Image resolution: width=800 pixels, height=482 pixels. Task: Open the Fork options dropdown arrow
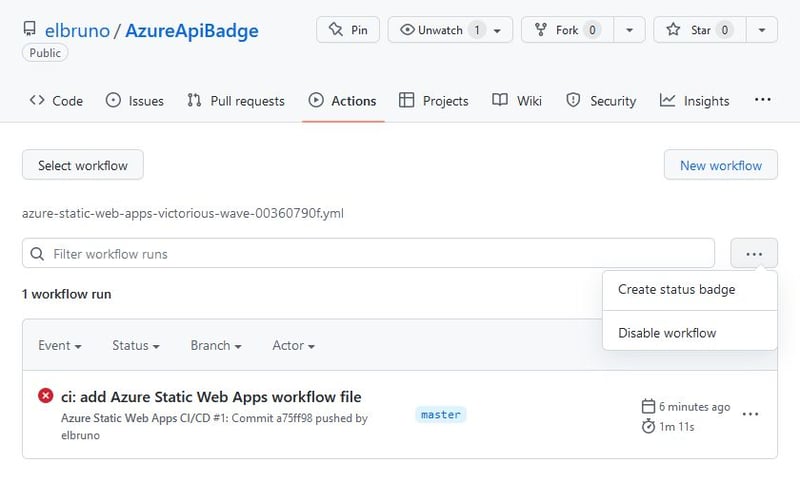(630, 30)
